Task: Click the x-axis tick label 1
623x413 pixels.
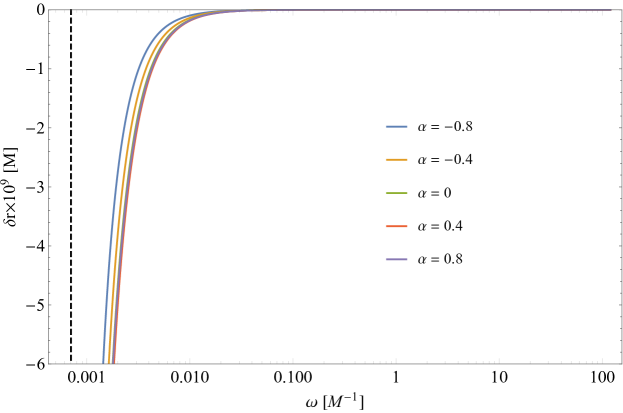Action: click(396, 377)
